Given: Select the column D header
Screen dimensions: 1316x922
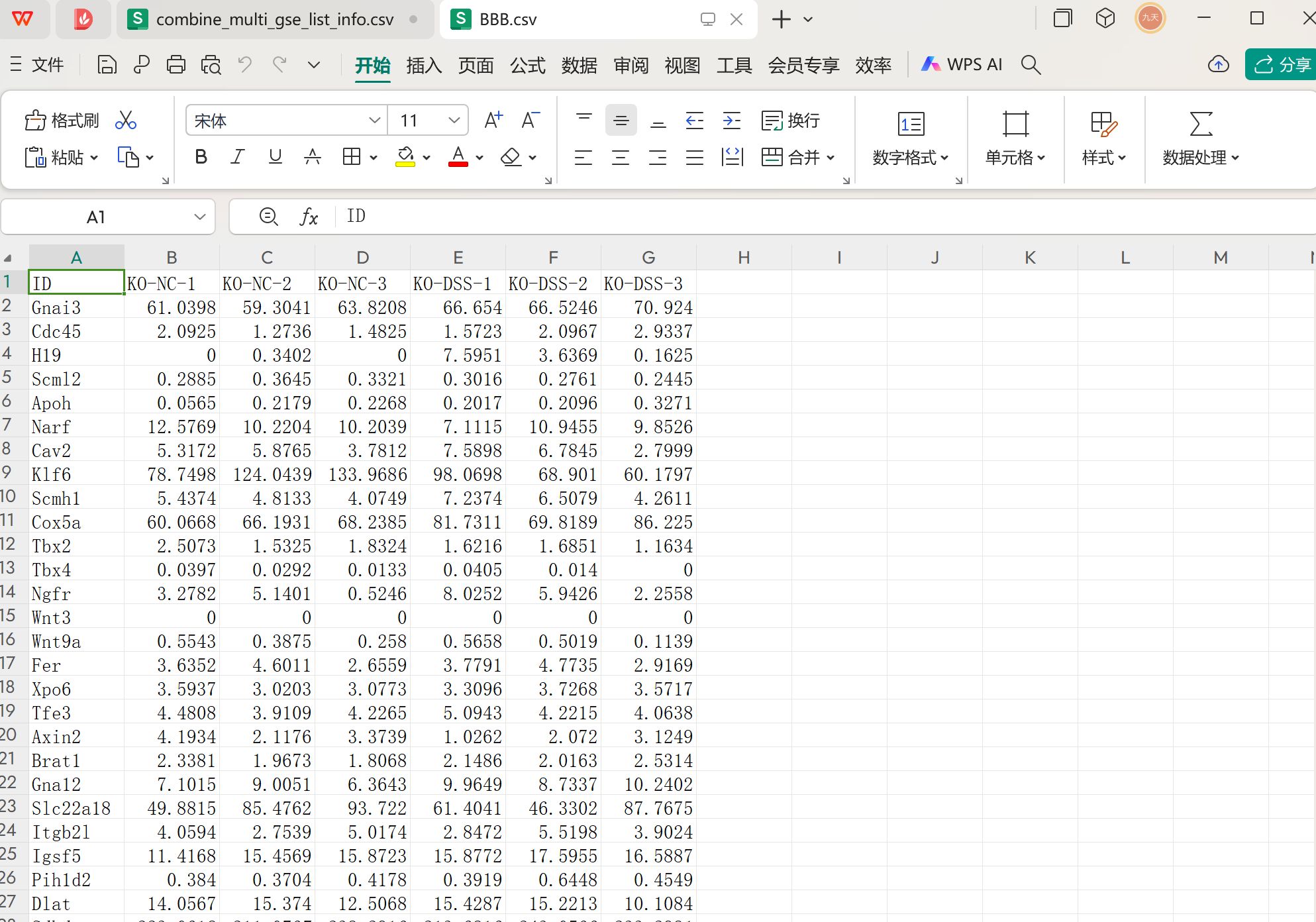Looking at the screenshot, I should coord(362,258).
